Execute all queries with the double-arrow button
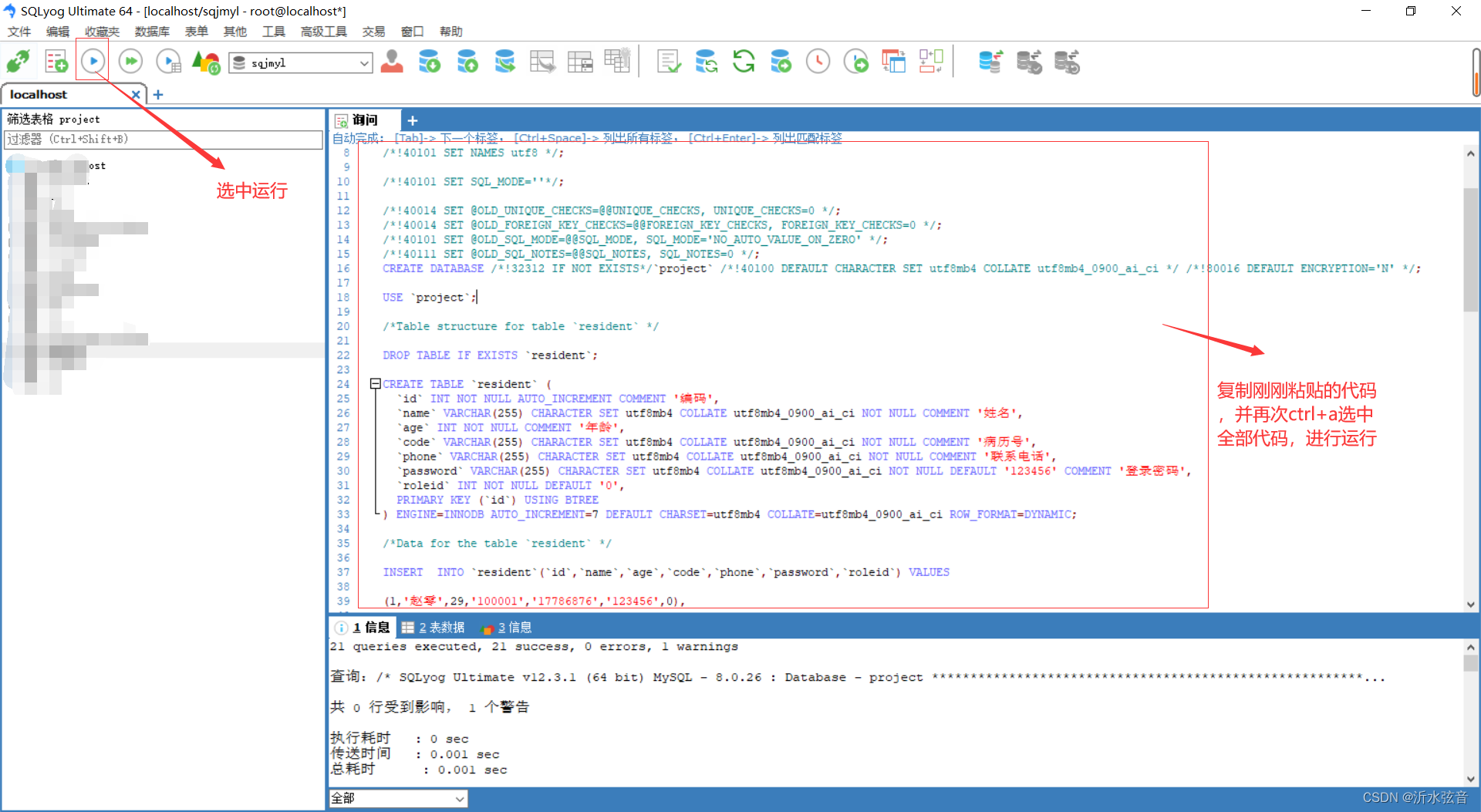Image resolution: width=1481 pixels, height=812 pixels. (x=130, y=61)
